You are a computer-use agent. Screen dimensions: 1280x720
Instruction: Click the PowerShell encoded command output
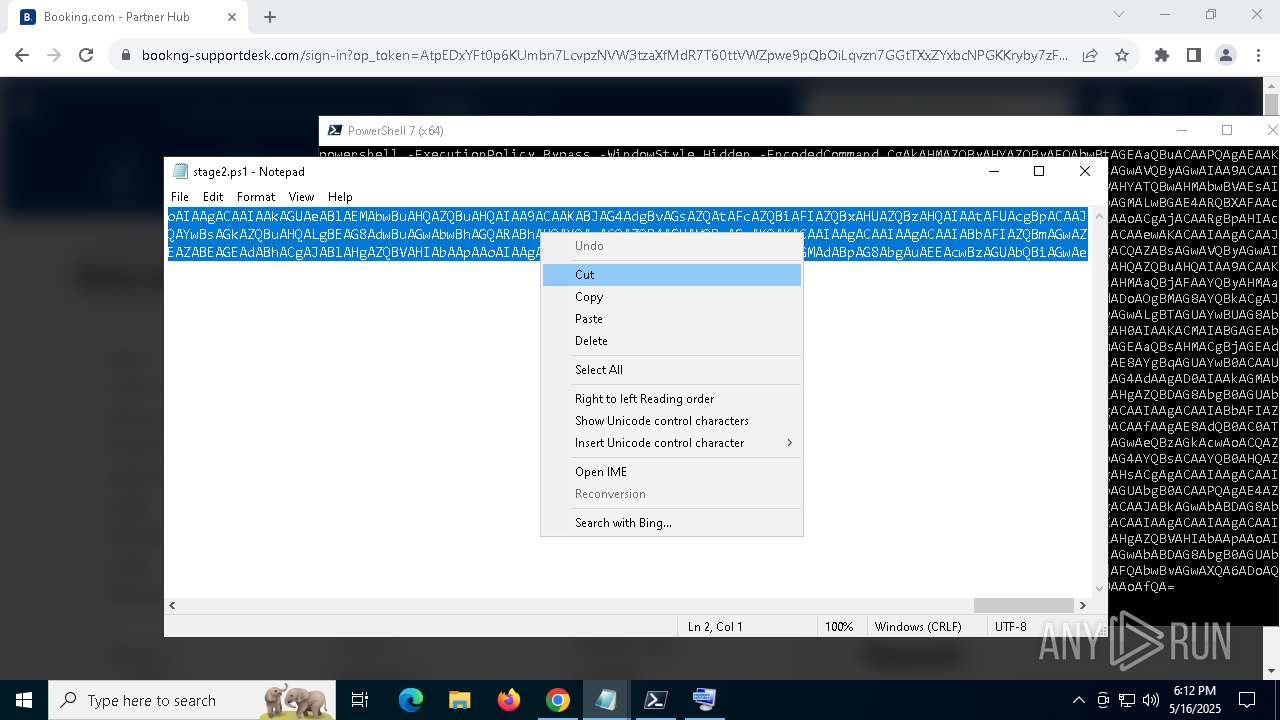1193,370
